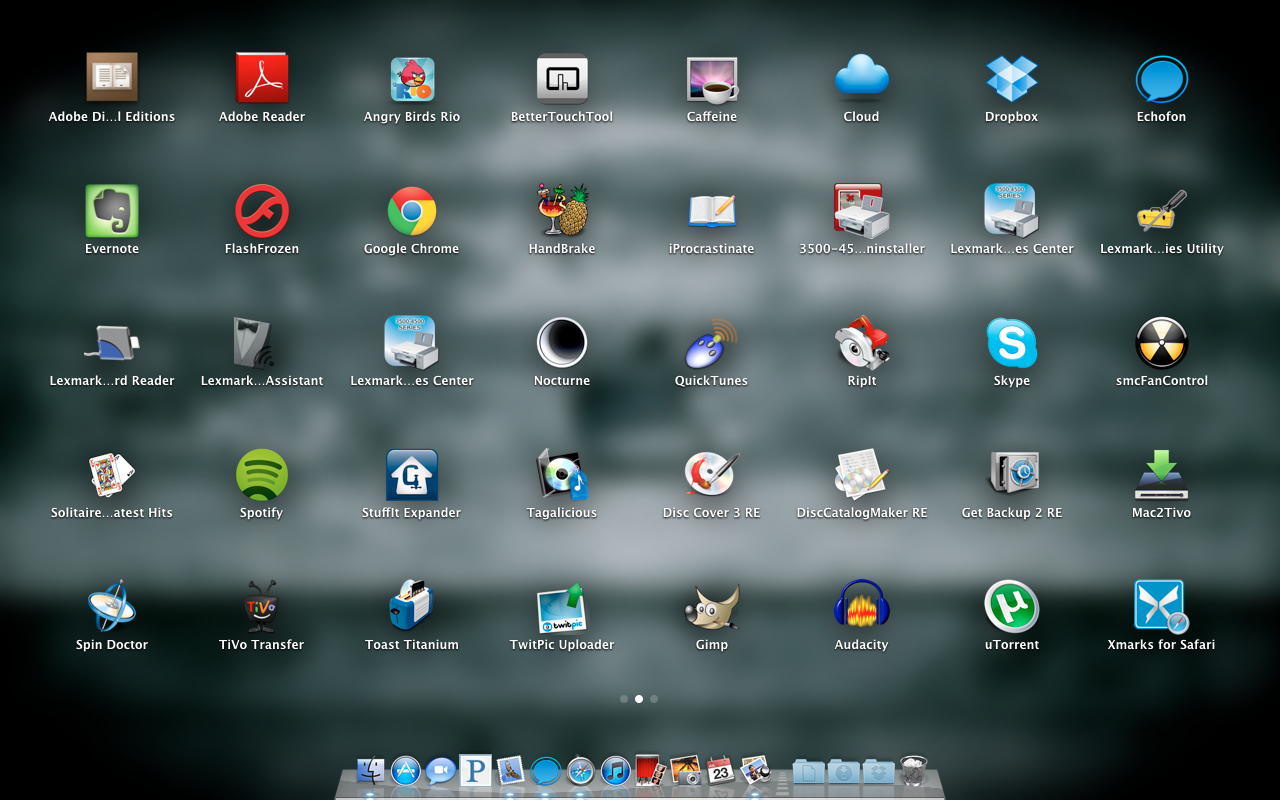This screenshot has height=800, width=1280.
Task: Open Evernote
Action: pyautogui.click(x=112, y=210)
